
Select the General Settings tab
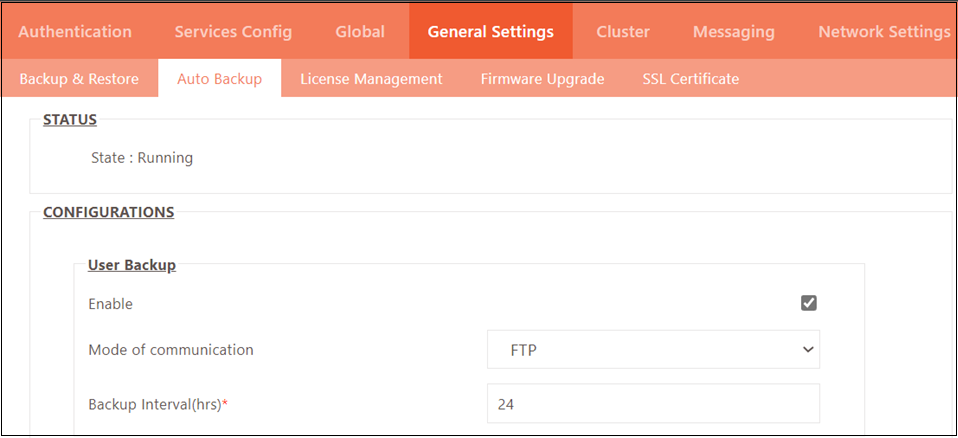[491, 32]
